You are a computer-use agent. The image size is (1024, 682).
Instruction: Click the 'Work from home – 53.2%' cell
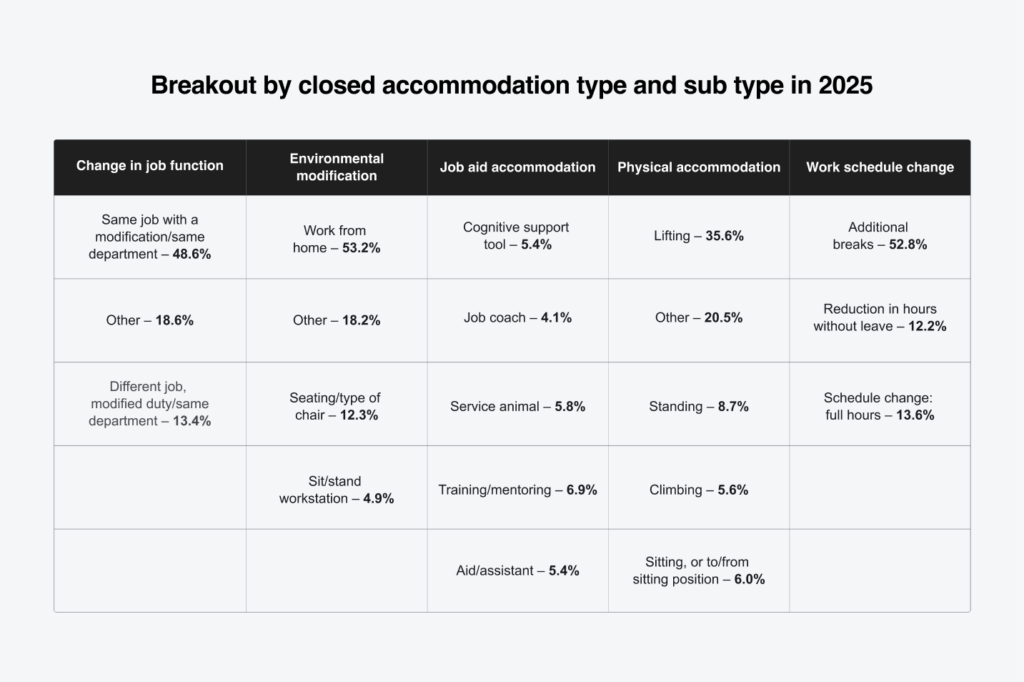337,239
